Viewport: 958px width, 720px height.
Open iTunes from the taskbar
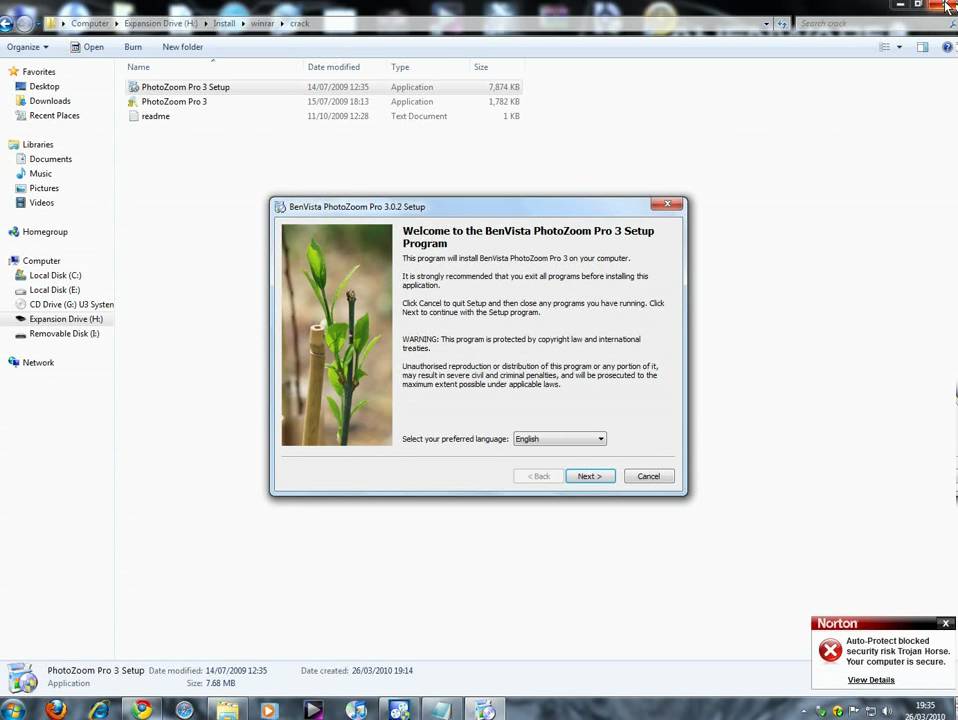356,709
